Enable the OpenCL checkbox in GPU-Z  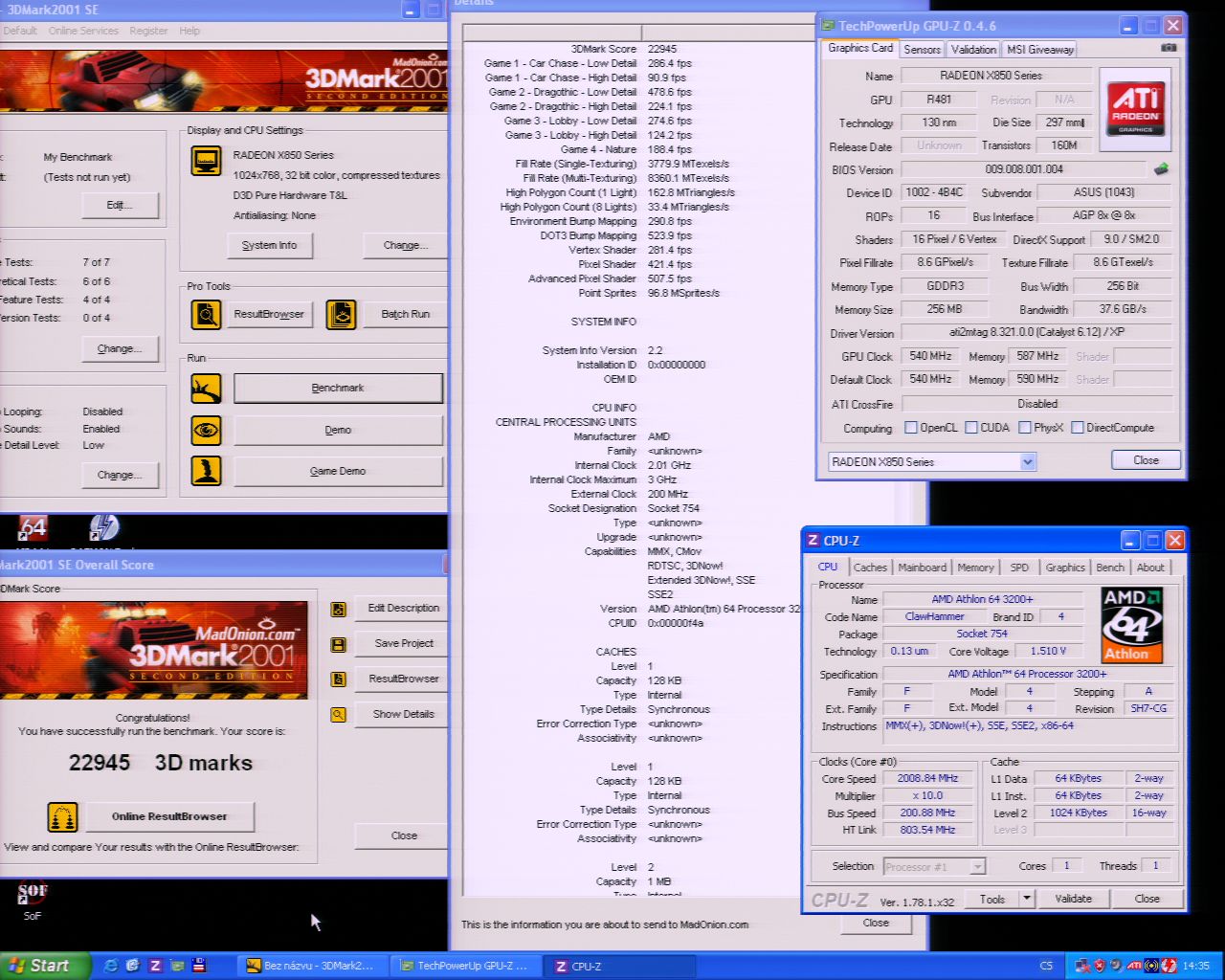point(911,428)
